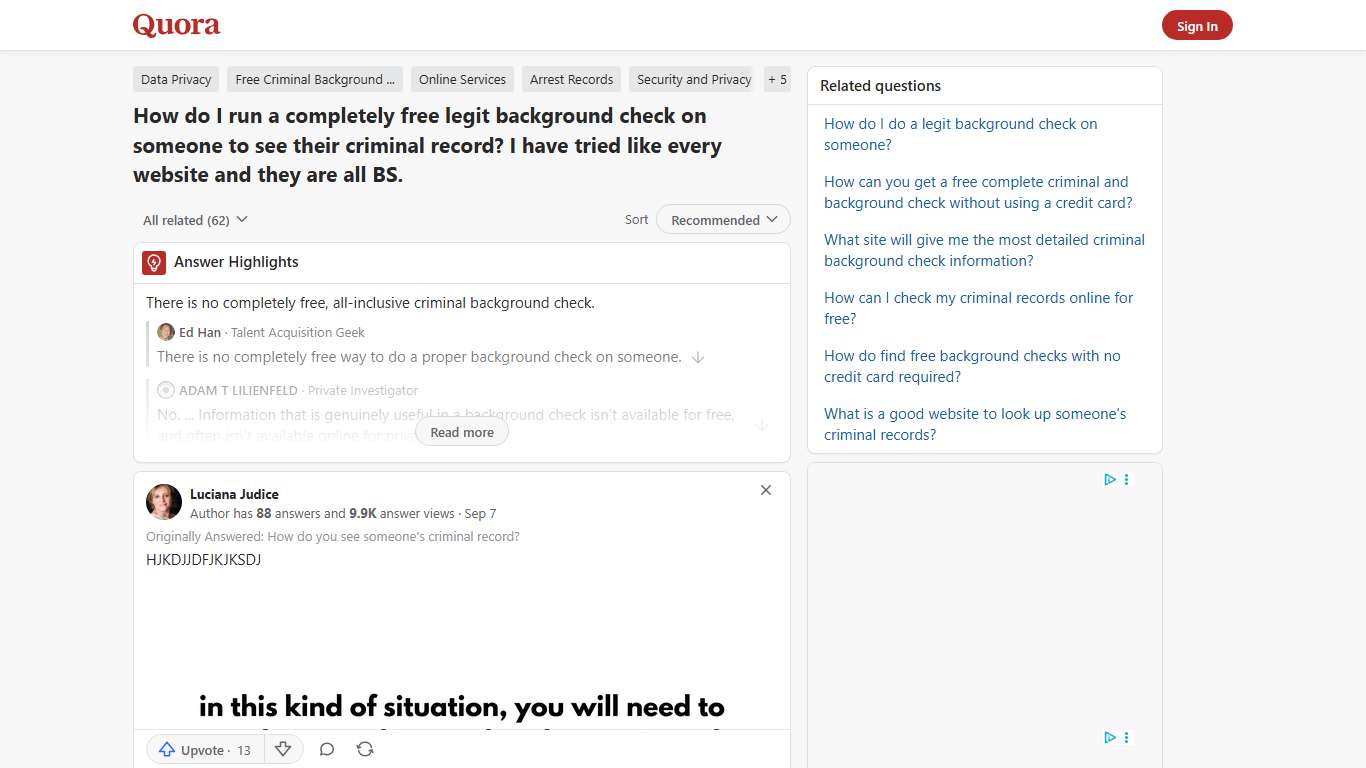The width and height of the screenshot is (1366, 768).
Task: Open the Recommended sort dropdown
Action: (723, 219)
